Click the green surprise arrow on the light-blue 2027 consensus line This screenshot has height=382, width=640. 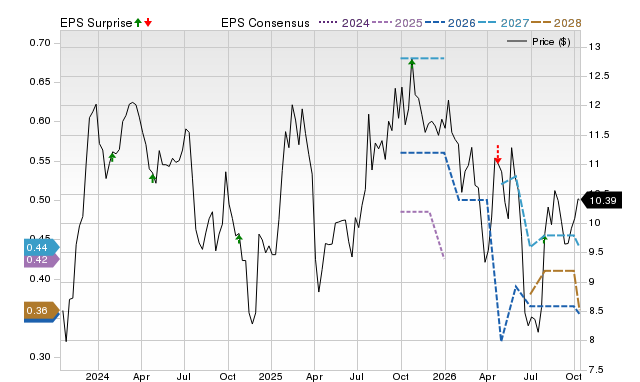pos(544,239)
